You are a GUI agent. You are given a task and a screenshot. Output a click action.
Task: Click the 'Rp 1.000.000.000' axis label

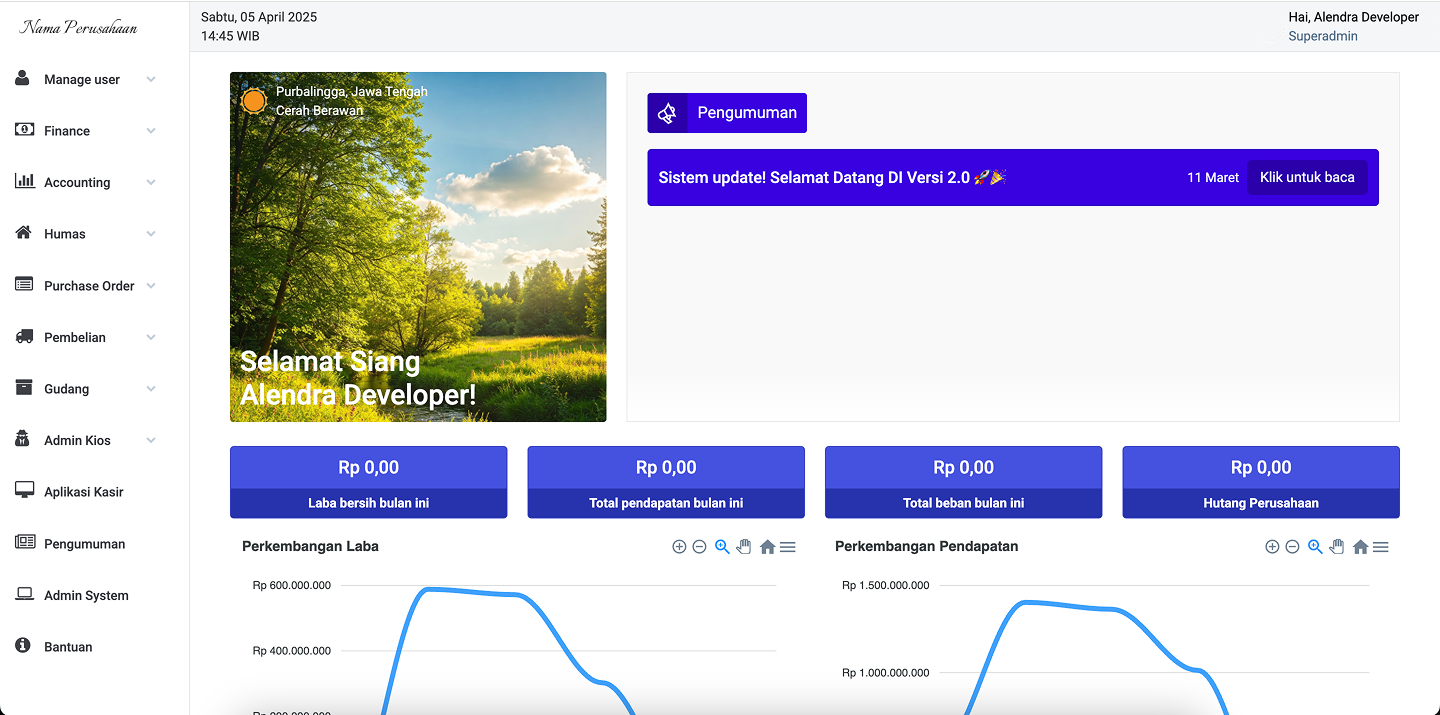coord(886,673)
